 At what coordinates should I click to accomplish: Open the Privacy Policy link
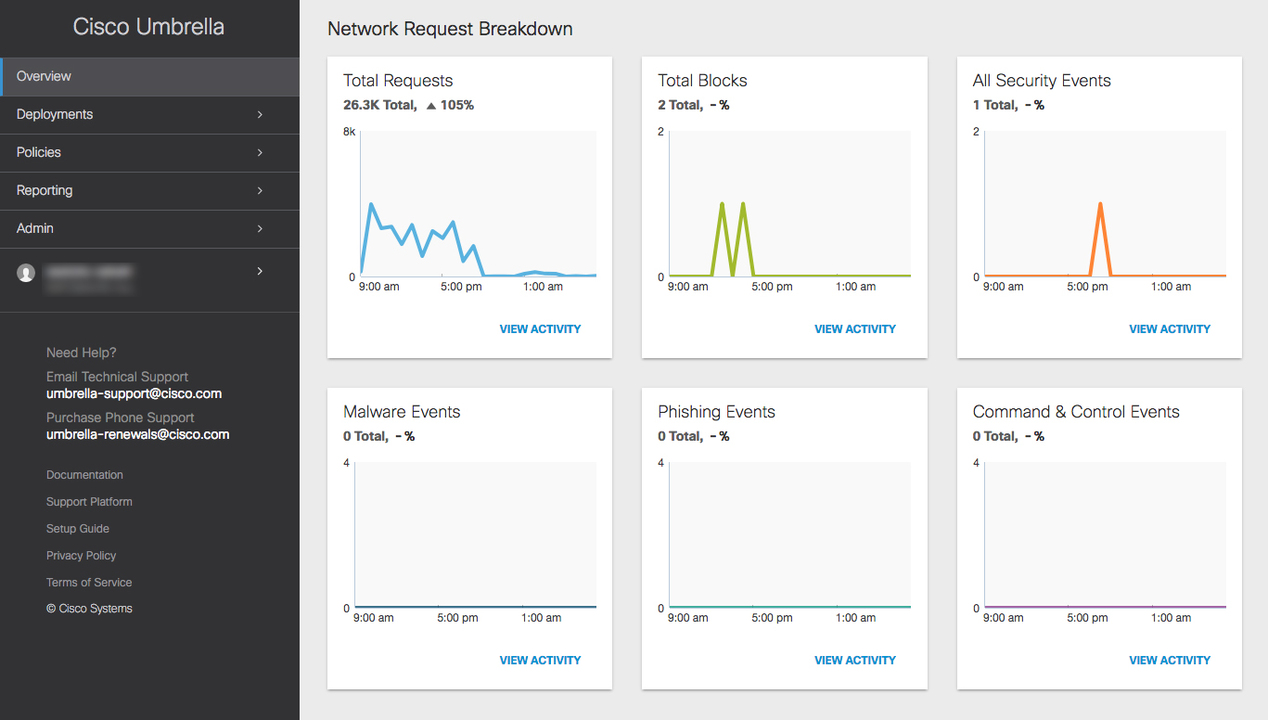(81, 556)
